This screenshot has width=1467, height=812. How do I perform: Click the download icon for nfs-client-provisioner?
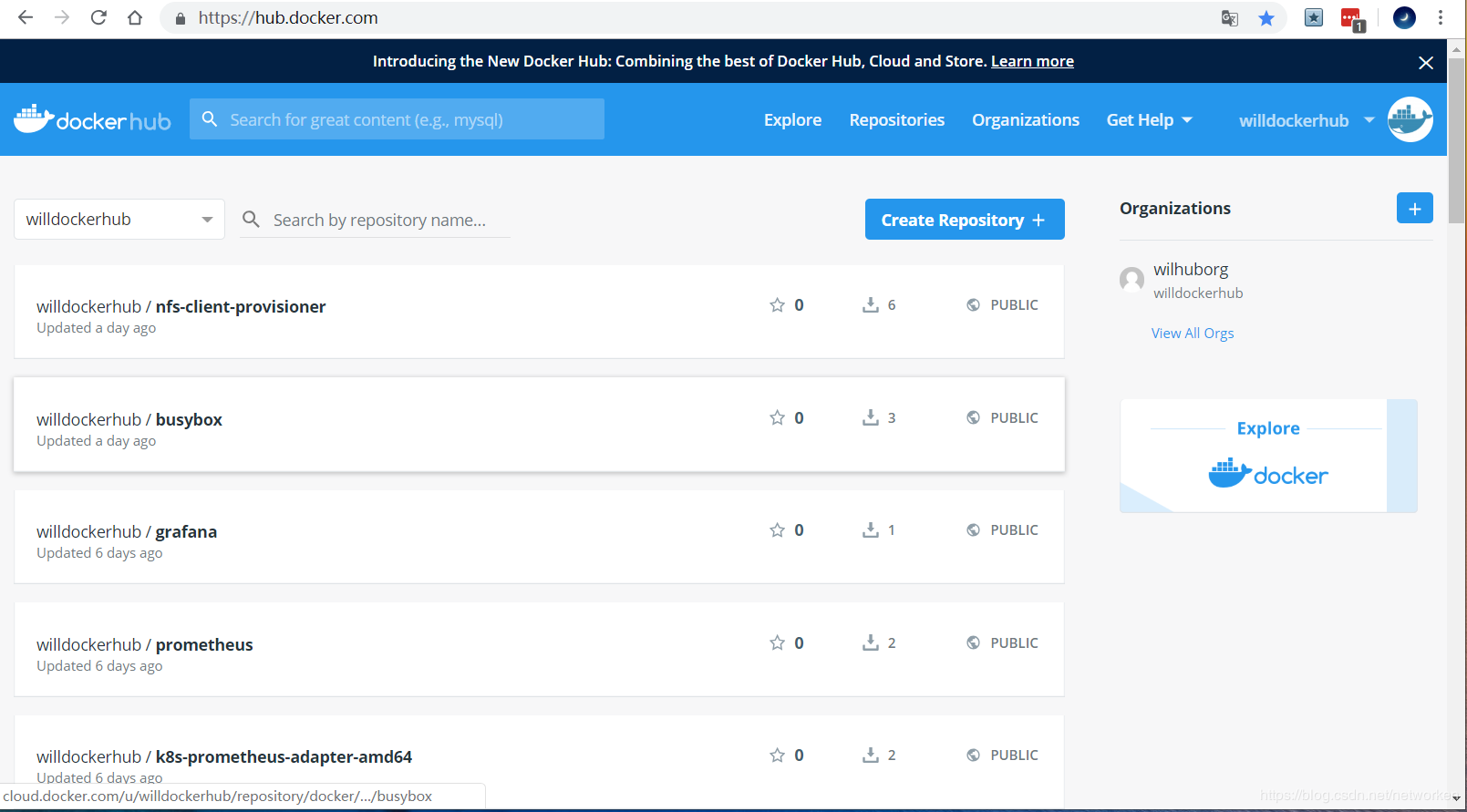pyautogui.click(x=871, y=305)
